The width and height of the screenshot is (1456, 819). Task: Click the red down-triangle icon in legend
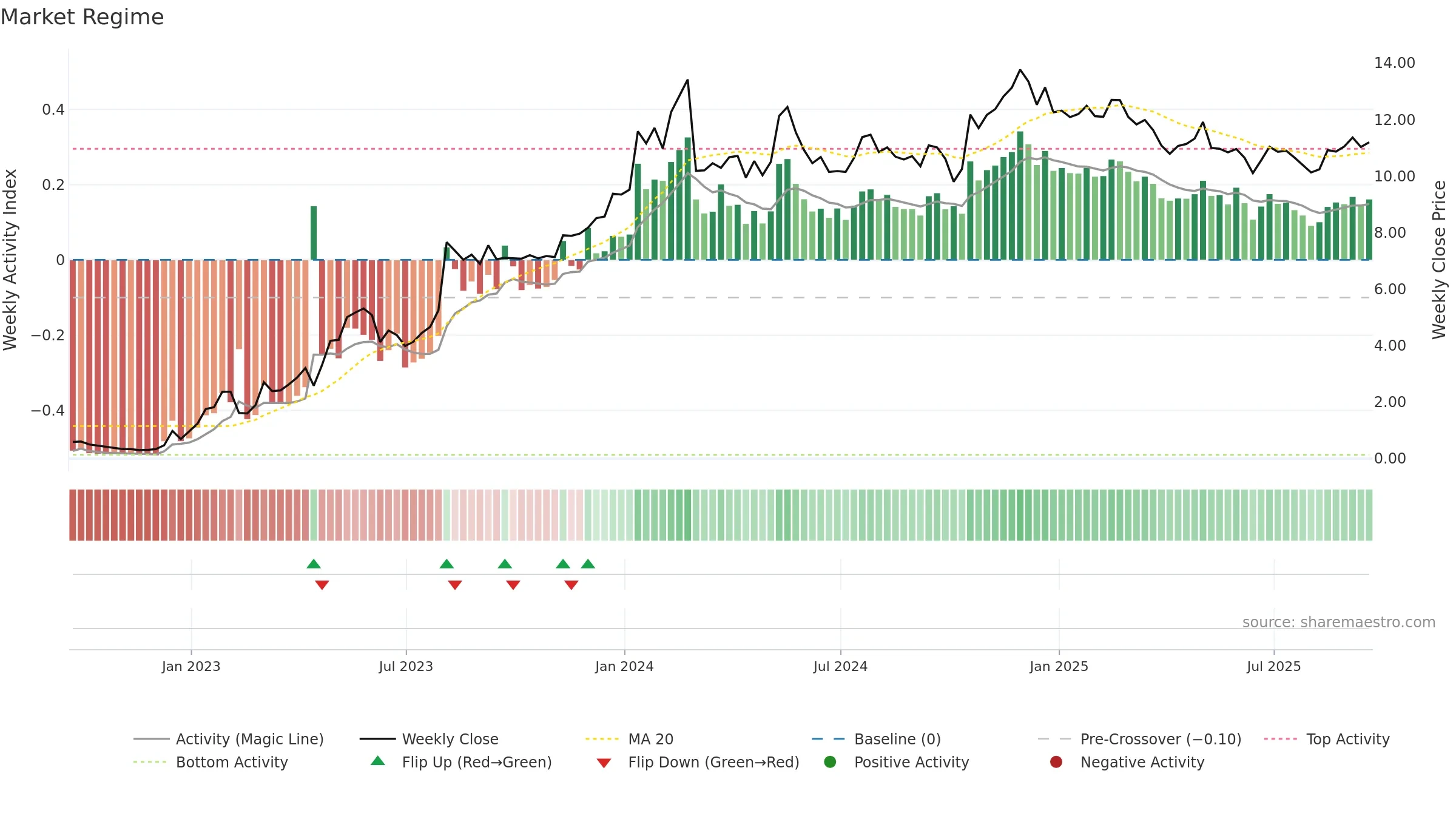click(x=604, y=763)
